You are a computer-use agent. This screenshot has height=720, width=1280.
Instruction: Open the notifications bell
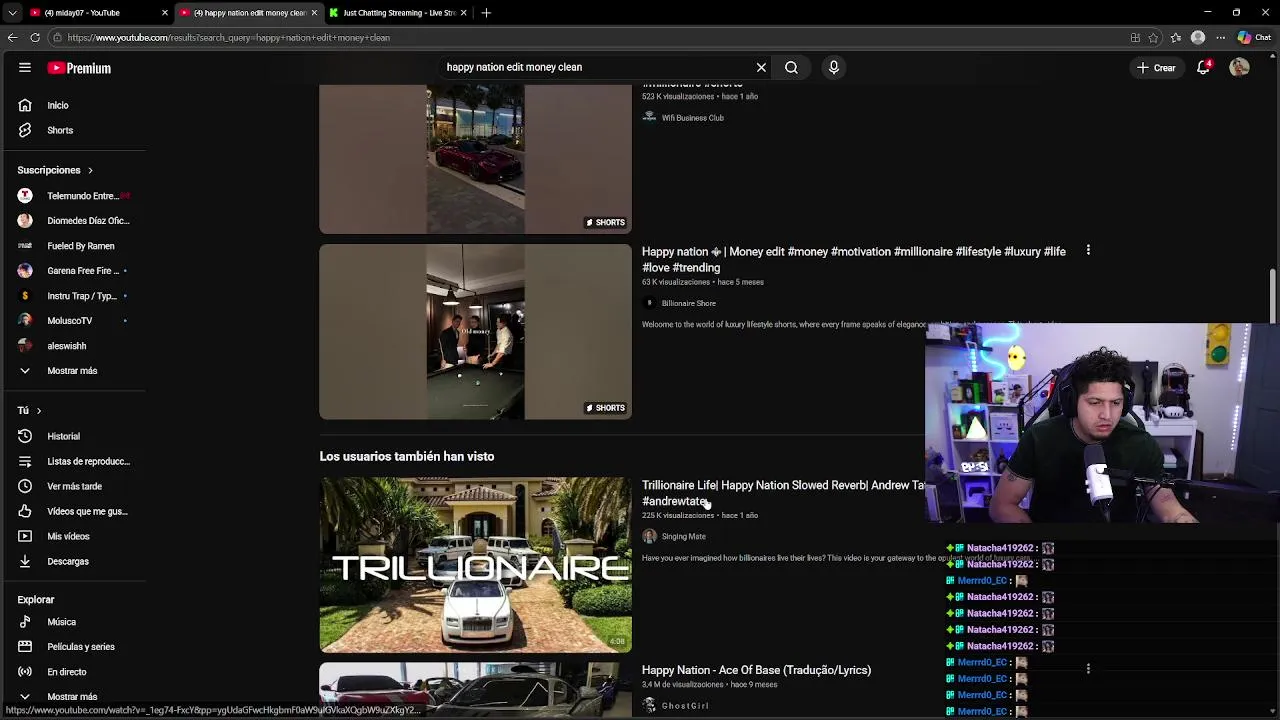coord(1204,68)
